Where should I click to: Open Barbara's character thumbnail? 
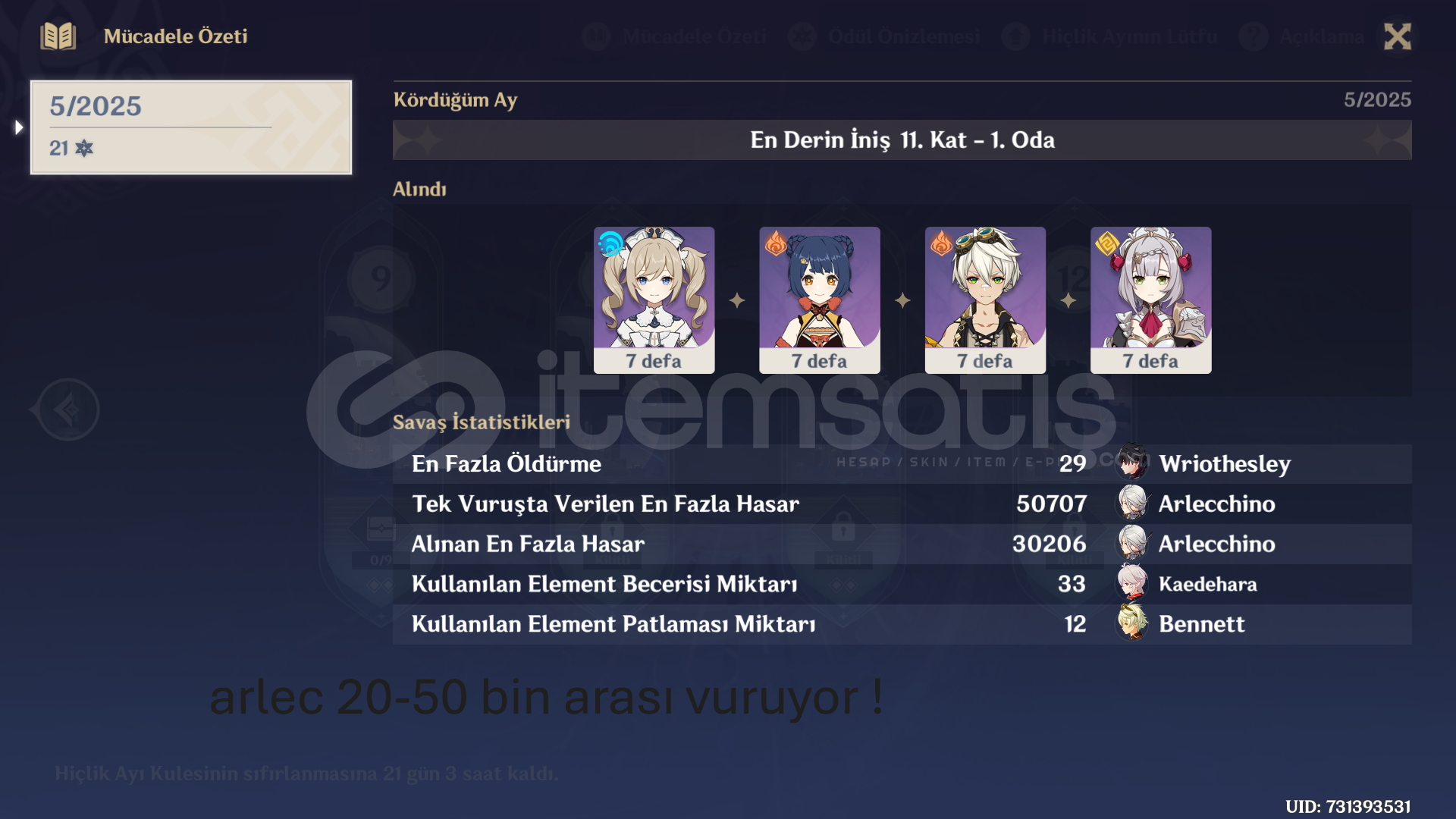point(654,300)
